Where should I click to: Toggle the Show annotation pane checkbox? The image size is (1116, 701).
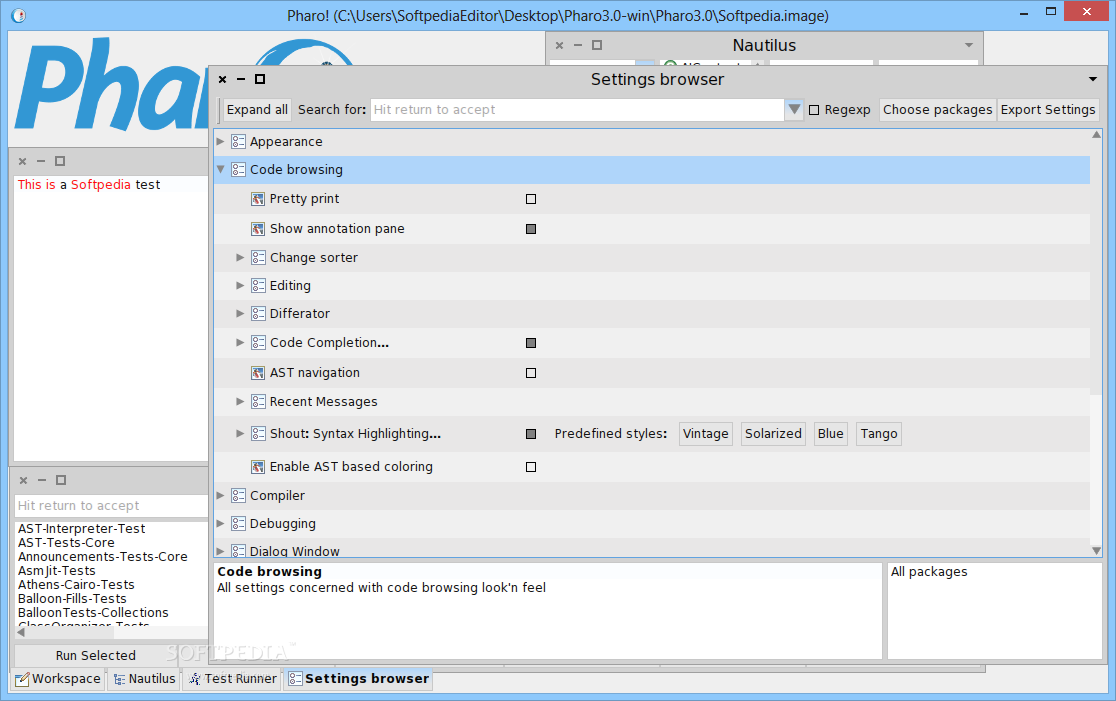tap(531, 229)
